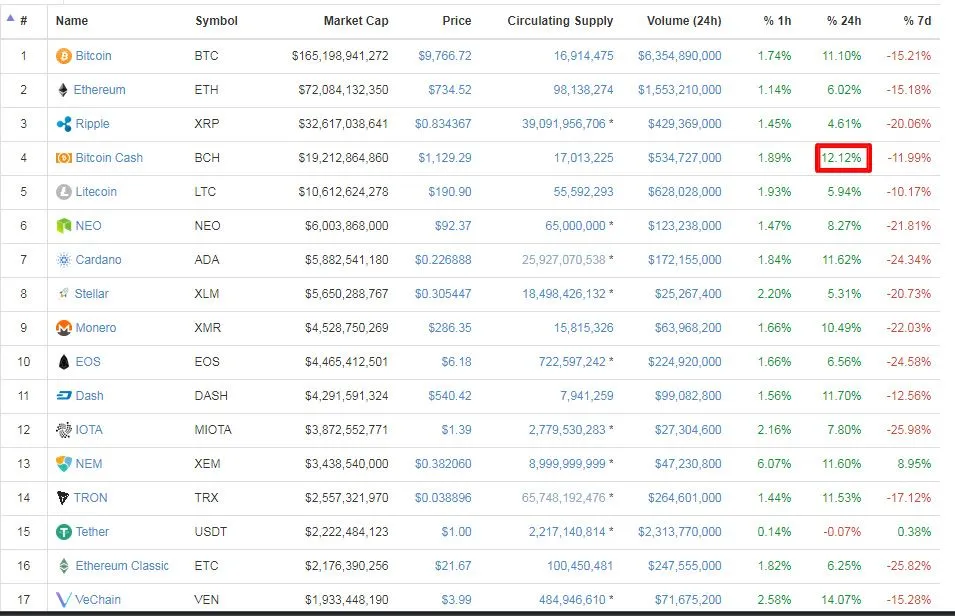
Task: Select Bitcoin market cap $165,198,941,272
Action: click(340, 56)
